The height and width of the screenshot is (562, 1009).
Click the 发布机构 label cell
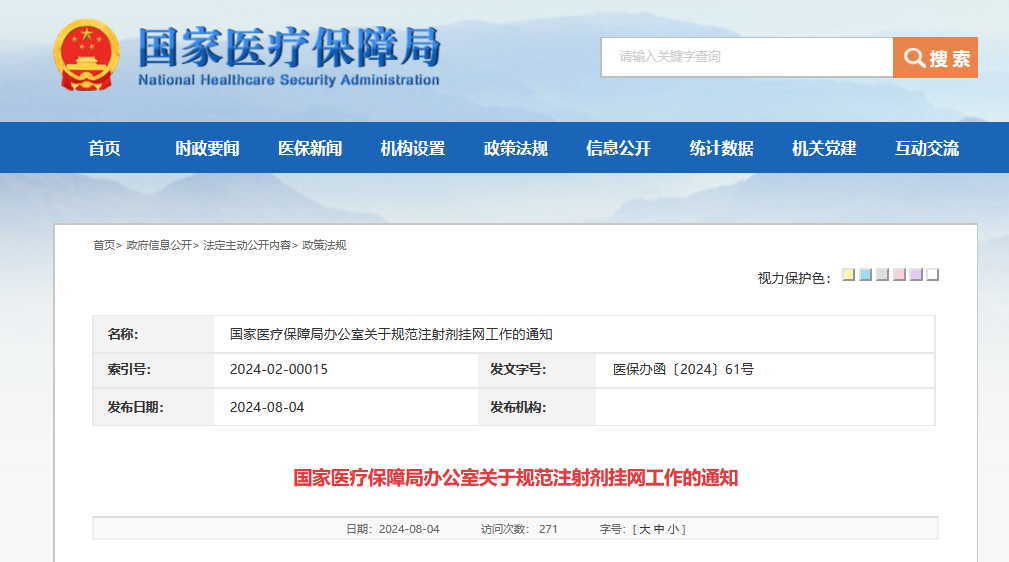point(537,407)
